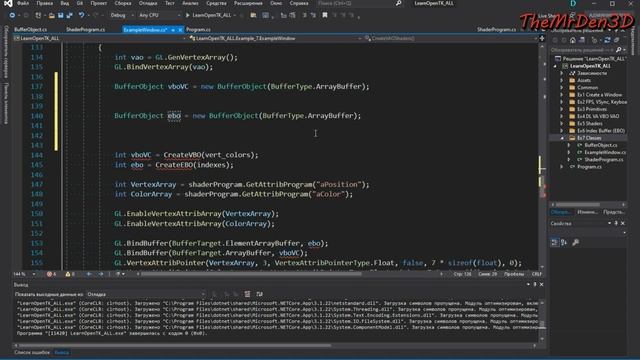Select the Зависимости node
This screenshot has height=360, width=640.
click(592, 73)
